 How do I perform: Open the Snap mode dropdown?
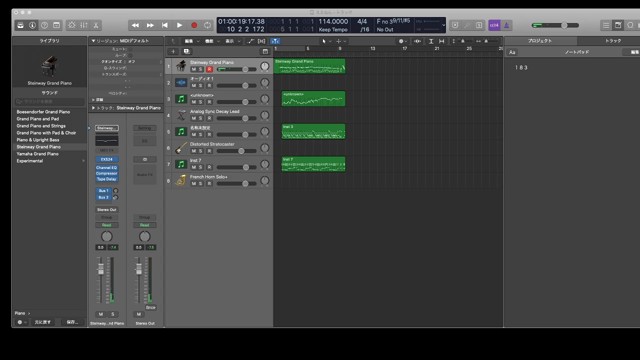(403, 41)
